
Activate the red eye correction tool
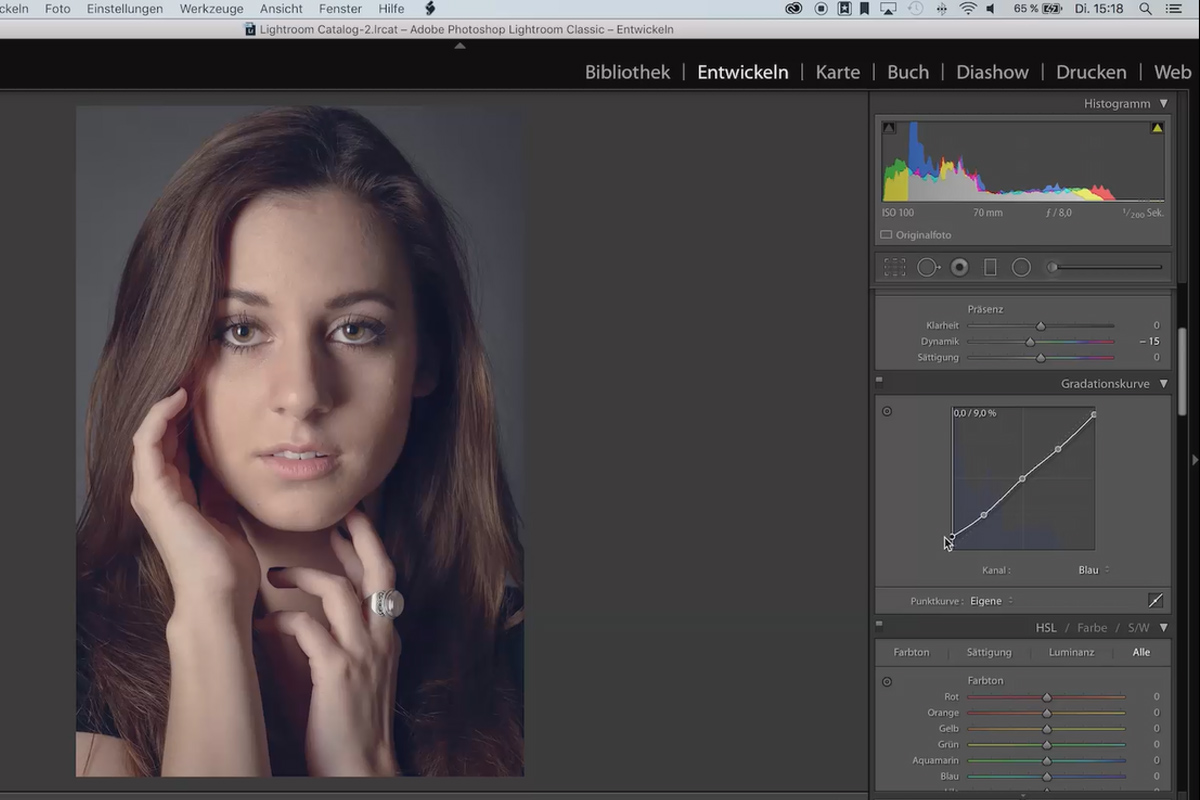click(x=960, y=267)
